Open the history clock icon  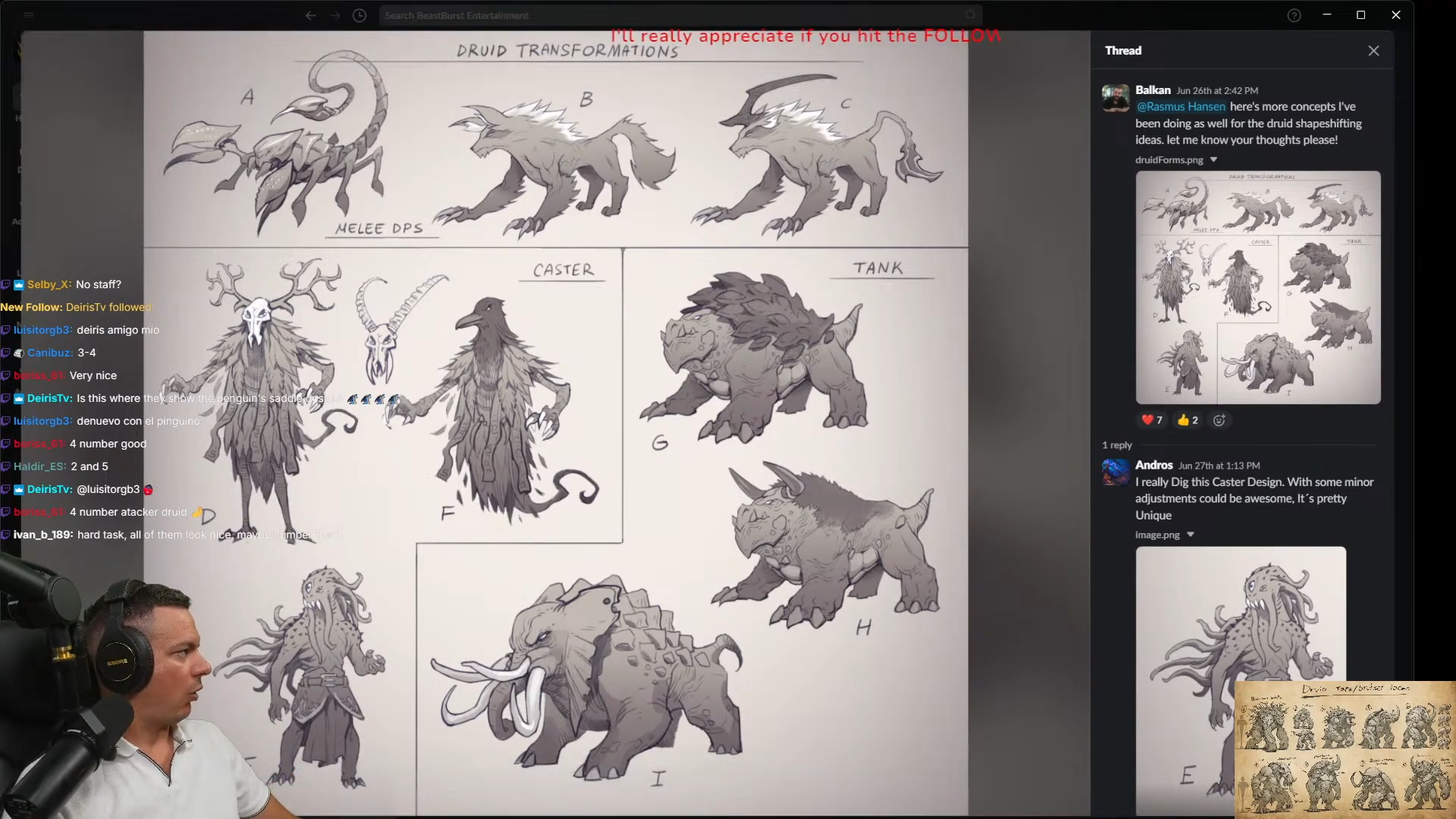359,15
